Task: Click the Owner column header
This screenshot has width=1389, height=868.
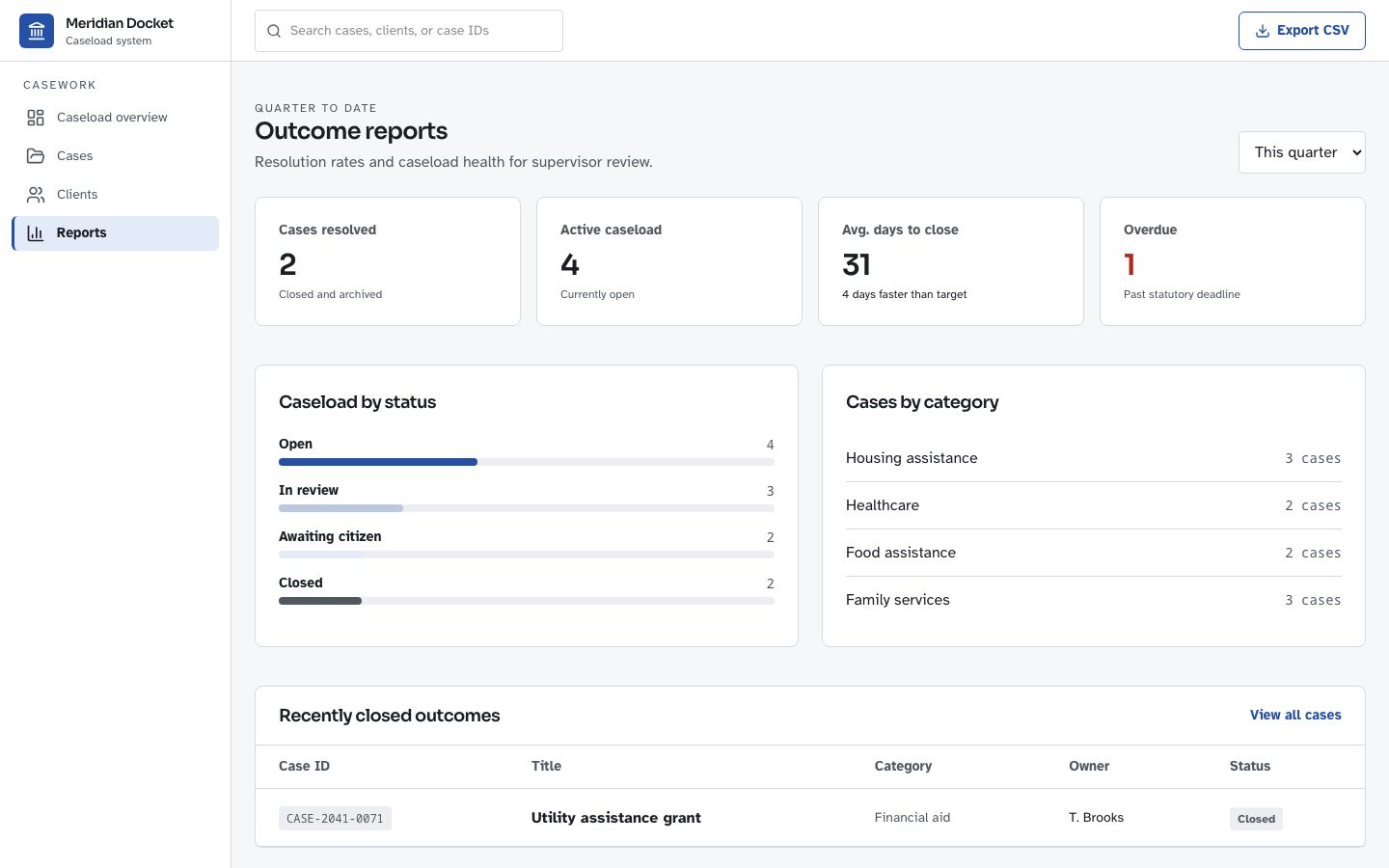Action: coord(1089,766)
